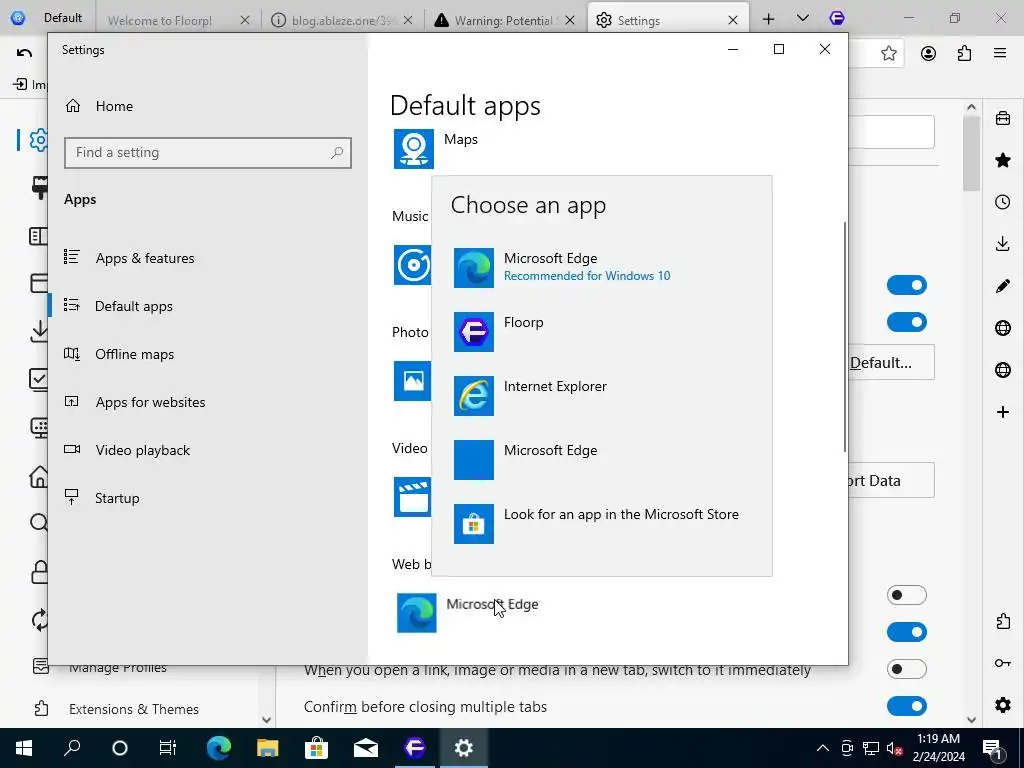This screenshot has height=768, width=1024.
Task: Toggle the switch beside Confirm before closing multiple tabs
Action: [x=906, y=706]
